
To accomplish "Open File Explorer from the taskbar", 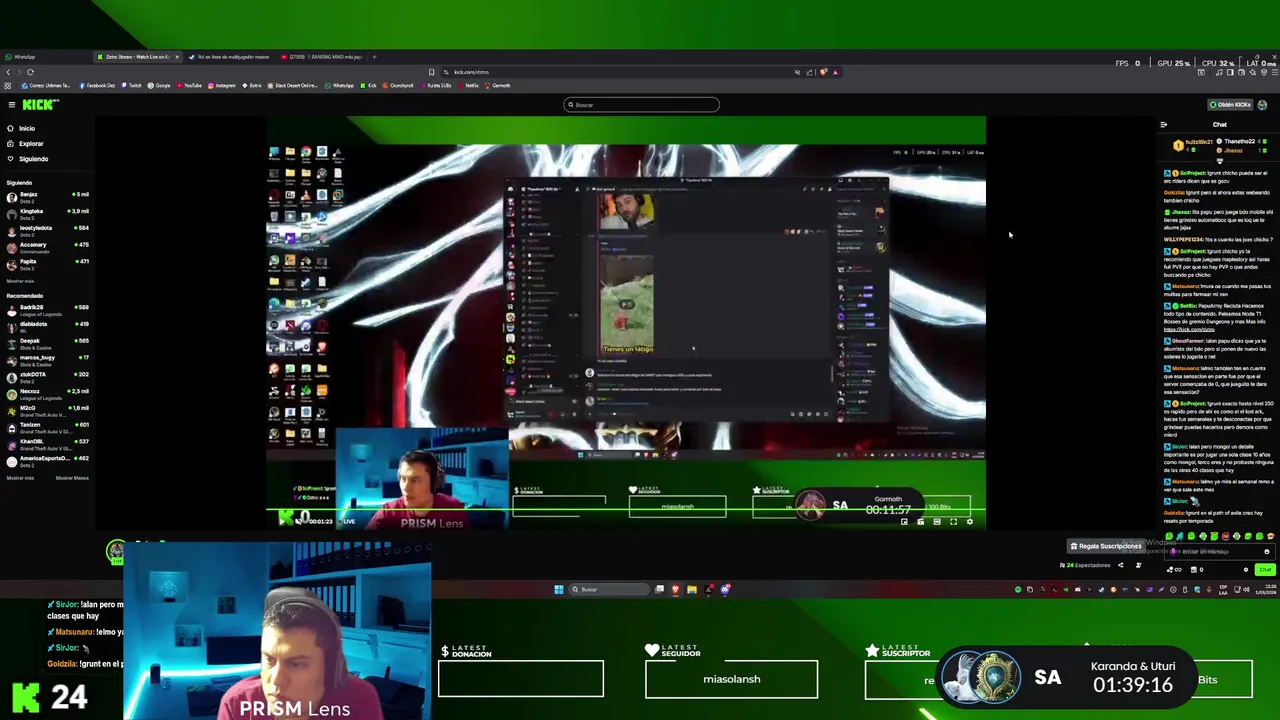I will [691, 589].
